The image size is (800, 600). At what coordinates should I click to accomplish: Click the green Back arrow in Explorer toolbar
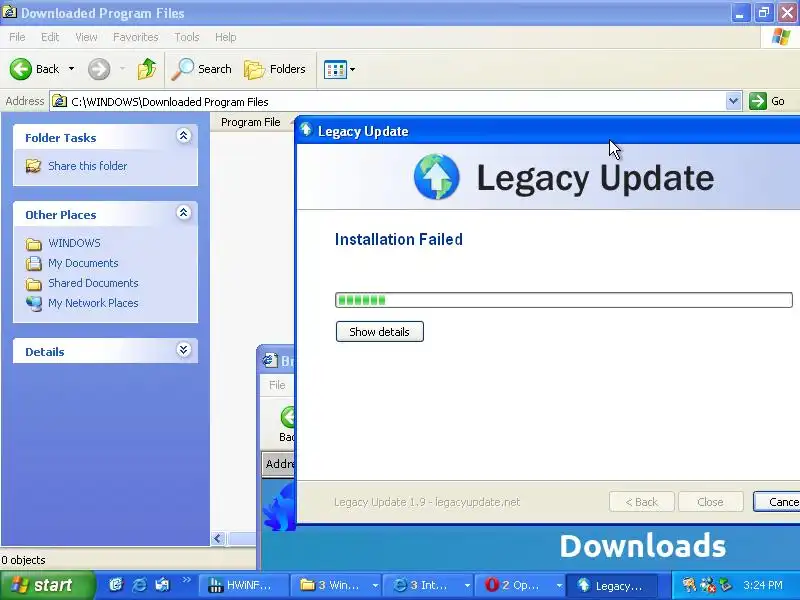[x=21, y=69]
